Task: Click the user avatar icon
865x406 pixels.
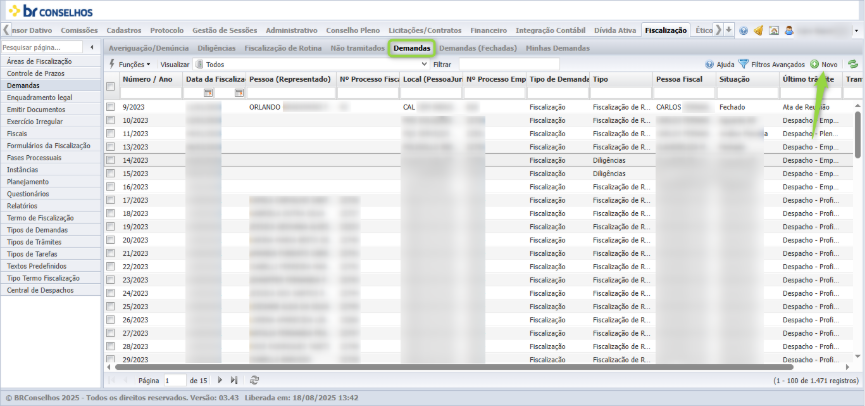Action: [789, 30]
